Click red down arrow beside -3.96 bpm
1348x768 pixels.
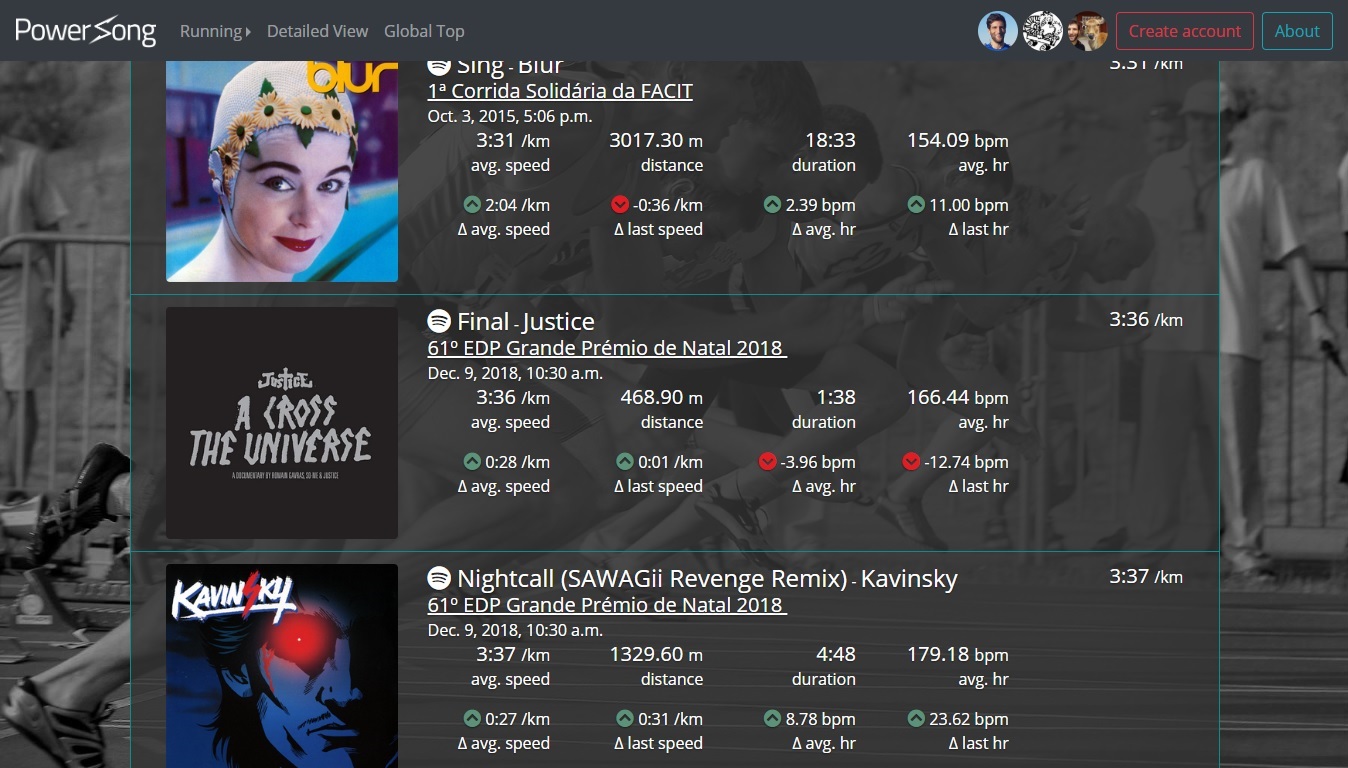point(768,462)
